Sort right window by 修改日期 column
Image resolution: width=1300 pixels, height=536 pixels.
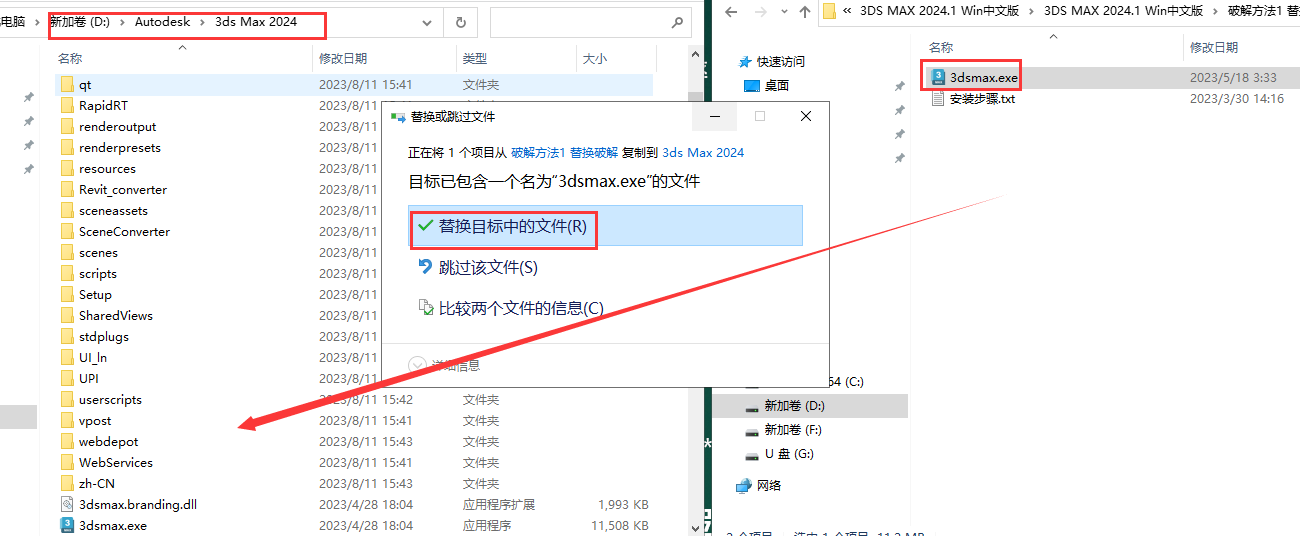click(1214, 47)
